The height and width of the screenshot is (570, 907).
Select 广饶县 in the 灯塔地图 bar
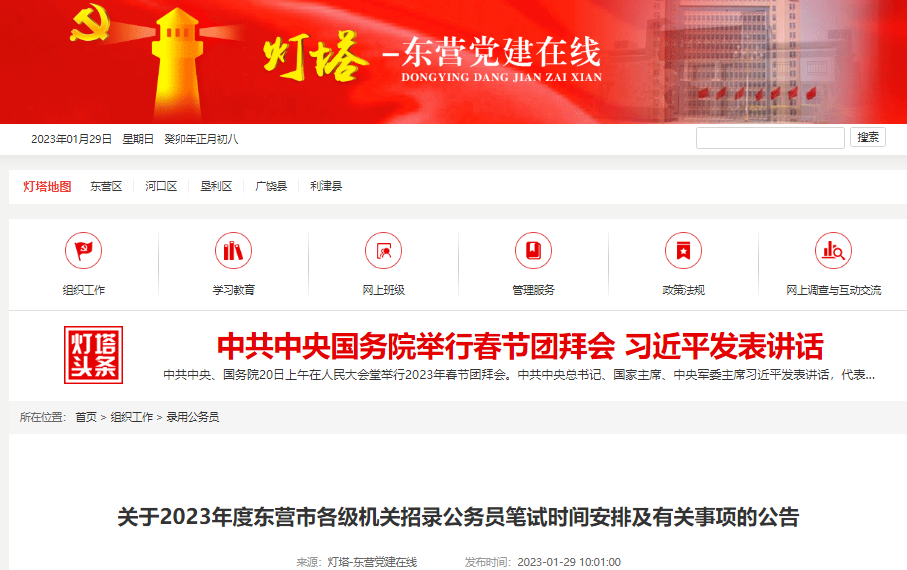pos(271,186)
